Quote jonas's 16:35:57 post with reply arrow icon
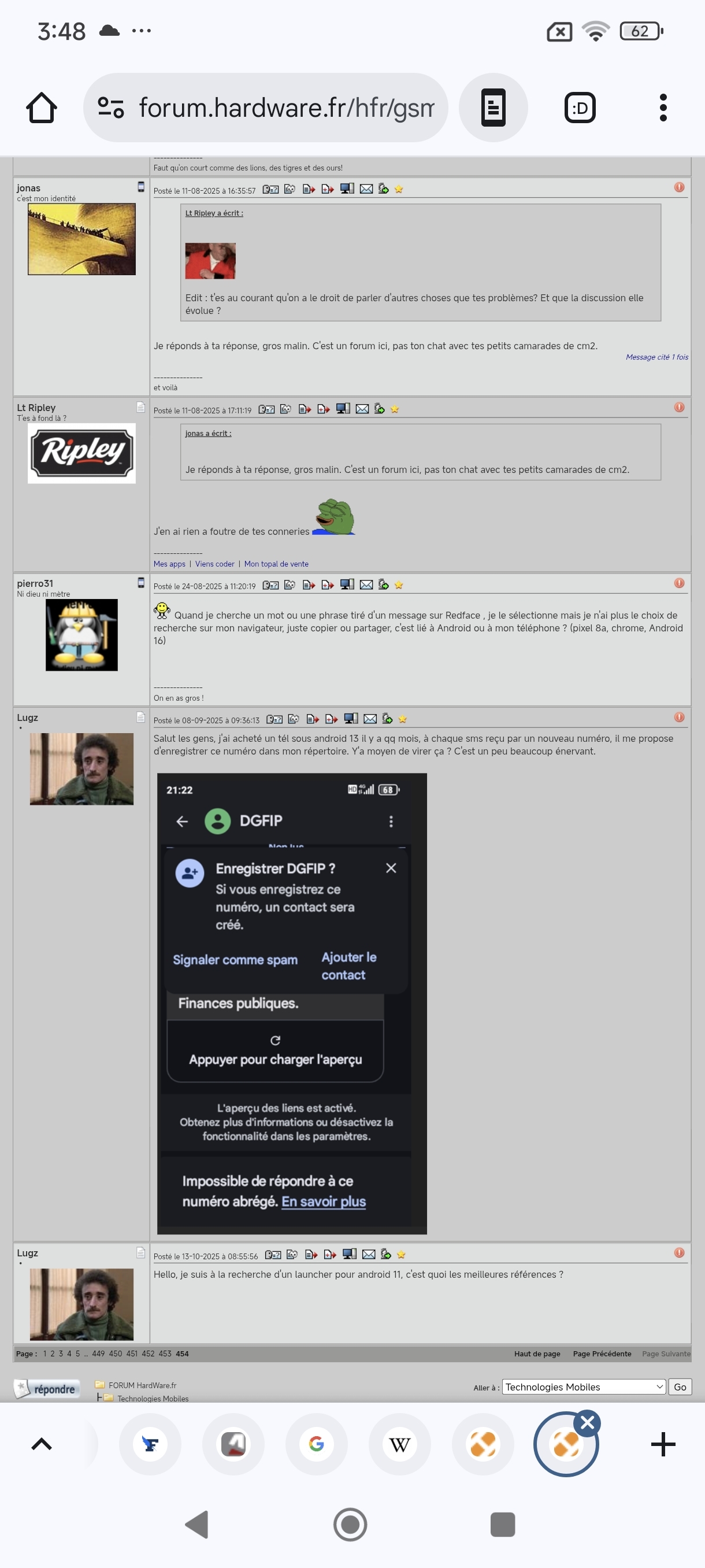This screenshot has height=1568, width=705. 309,189
